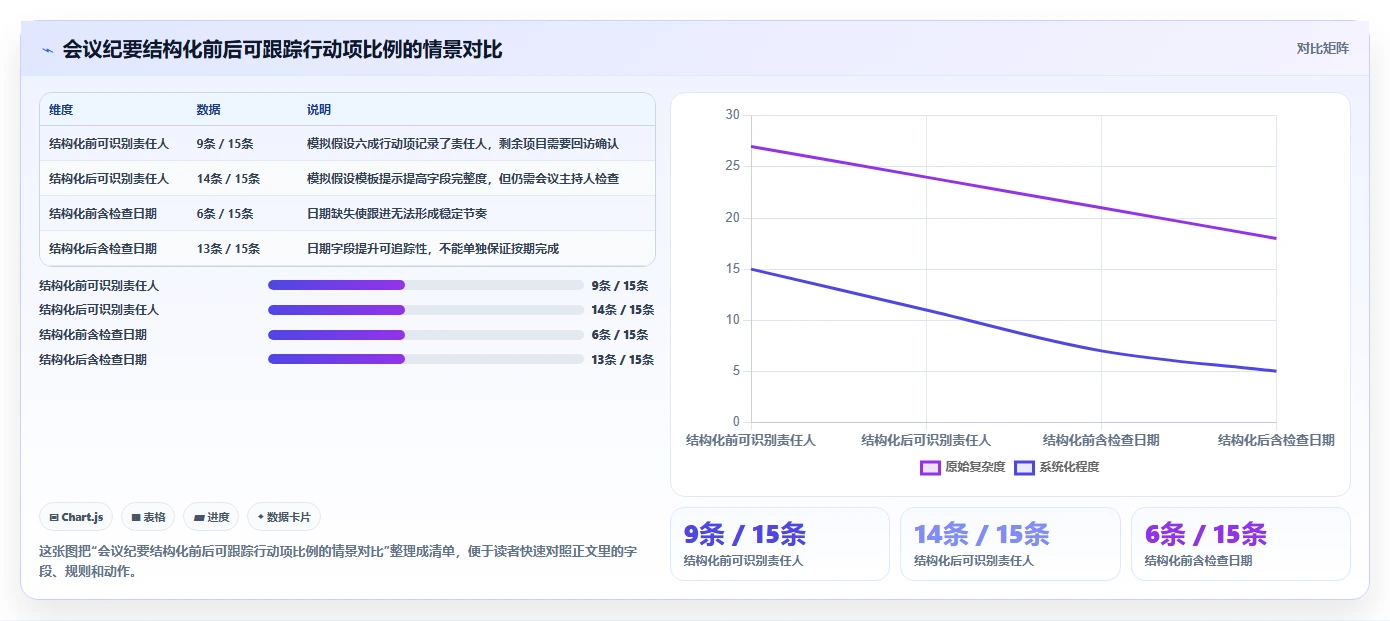Click table cell 结构化前可识别责任人
Screen dimensions: 1390x621
(x=109, y=144)
